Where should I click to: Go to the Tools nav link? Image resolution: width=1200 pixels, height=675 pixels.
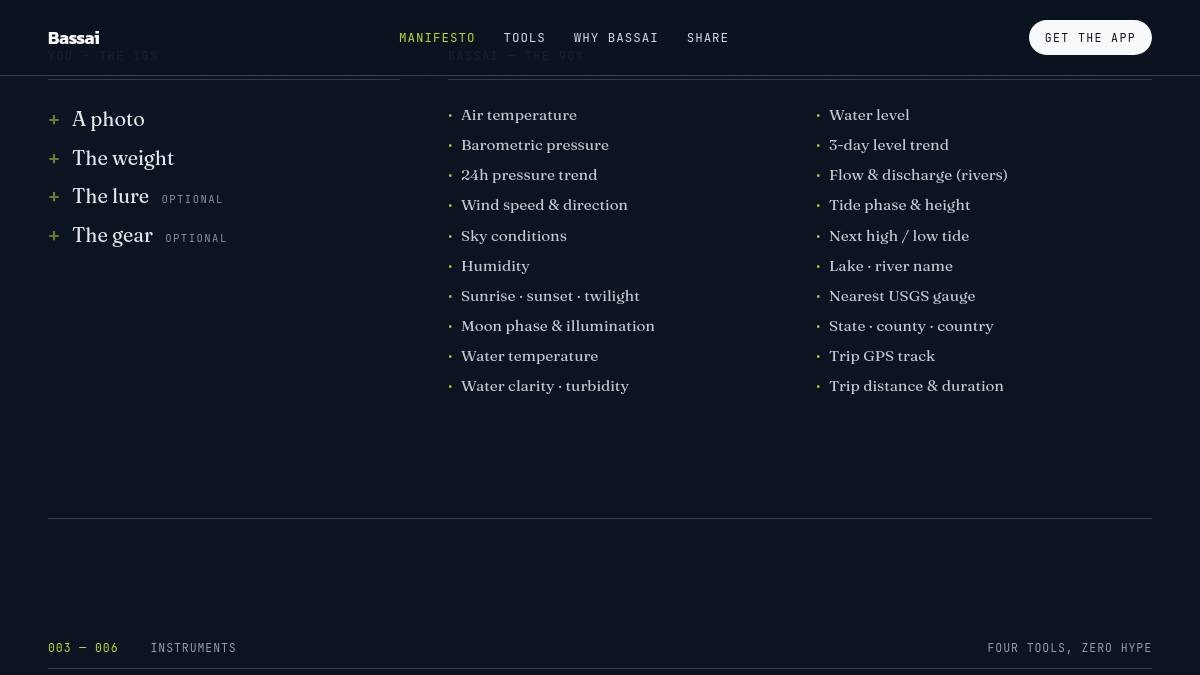(525, 38)
